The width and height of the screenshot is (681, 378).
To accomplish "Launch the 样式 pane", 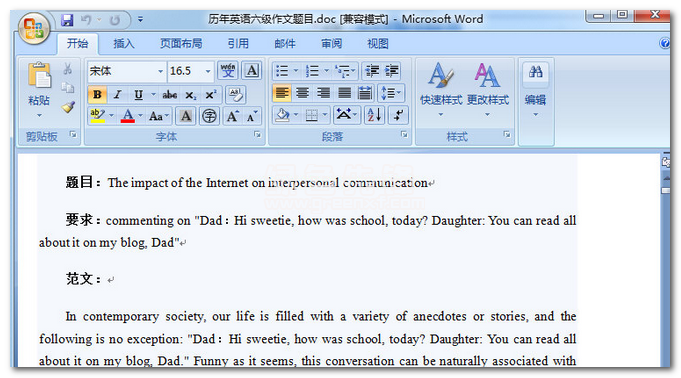I will click(x=507, y=135).
